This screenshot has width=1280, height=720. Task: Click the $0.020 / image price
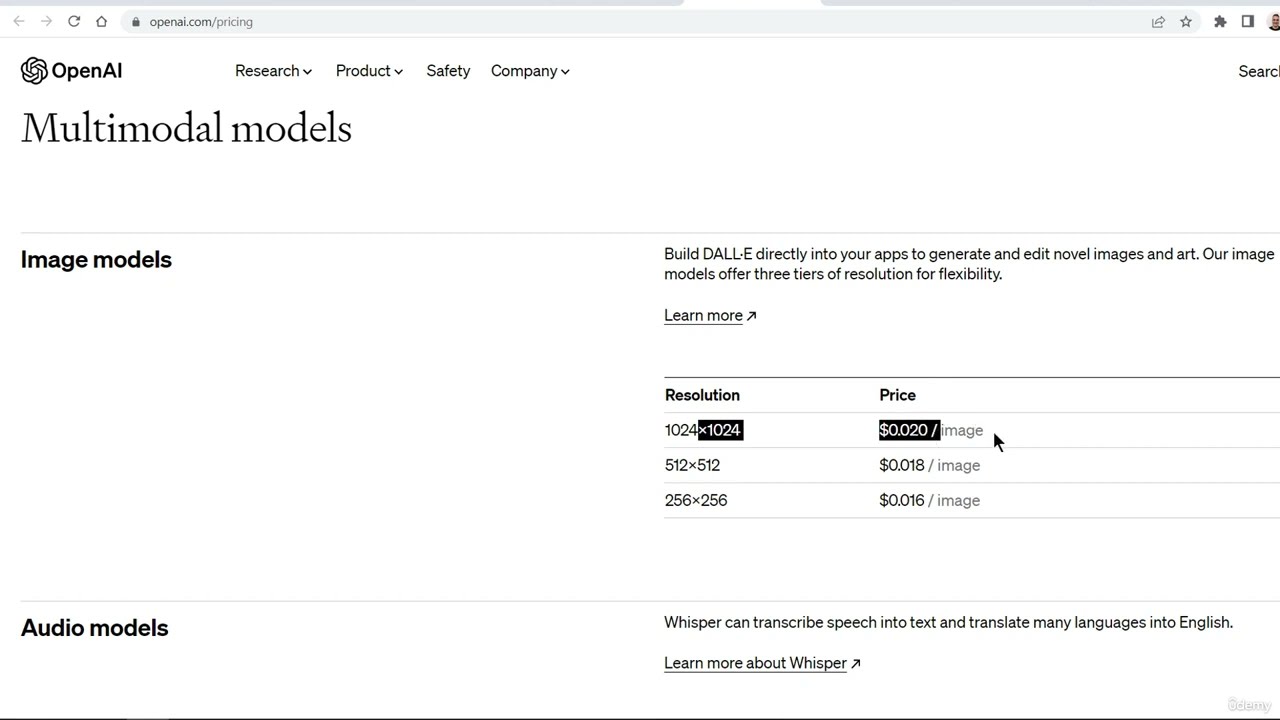tap(931, 430)
